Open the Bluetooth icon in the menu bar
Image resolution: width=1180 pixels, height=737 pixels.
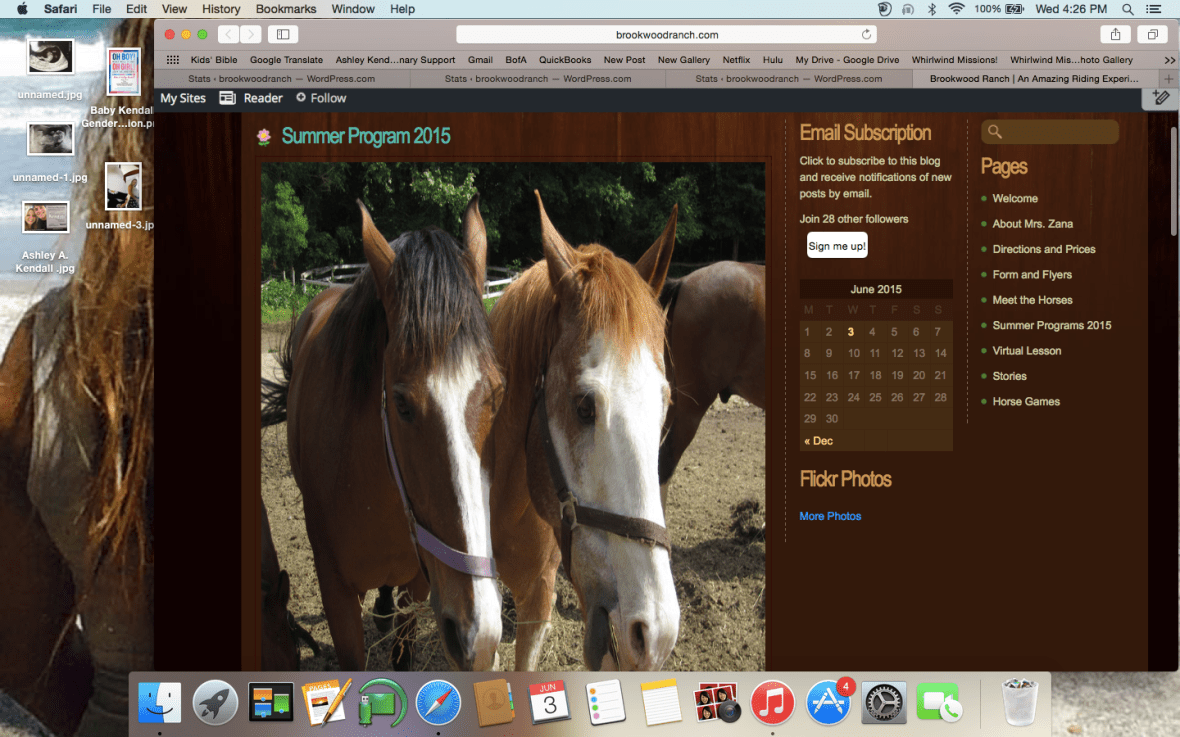tap(931, 9)
